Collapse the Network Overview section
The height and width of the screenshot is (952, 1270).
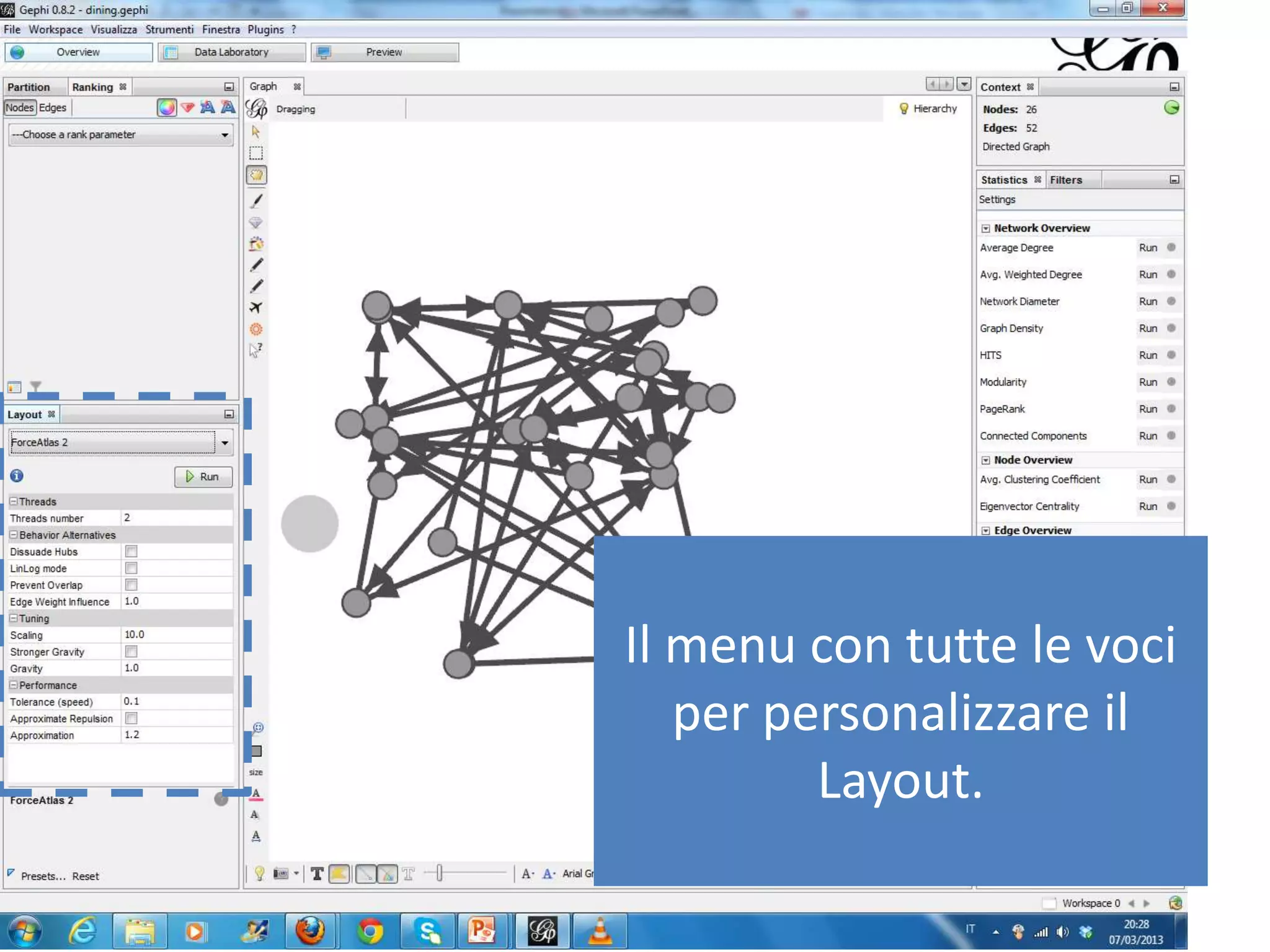click(x=985, y=229)
